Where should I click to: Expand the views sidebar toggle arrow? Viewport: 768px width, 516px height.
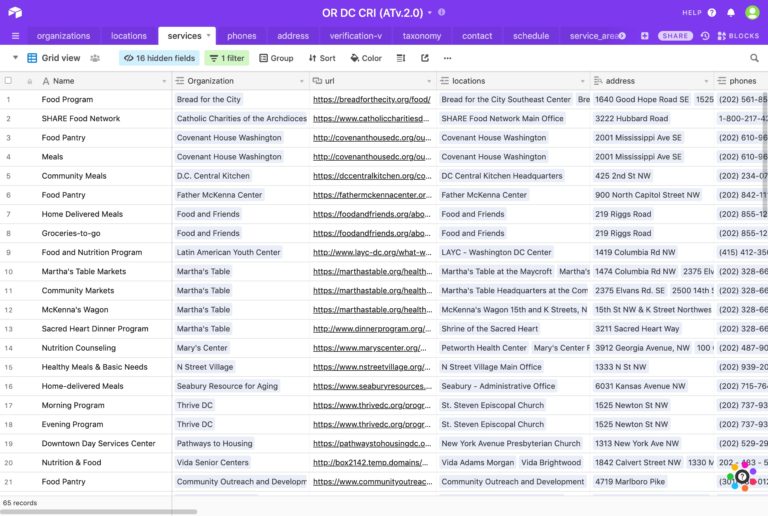click(x=15, y=58)
